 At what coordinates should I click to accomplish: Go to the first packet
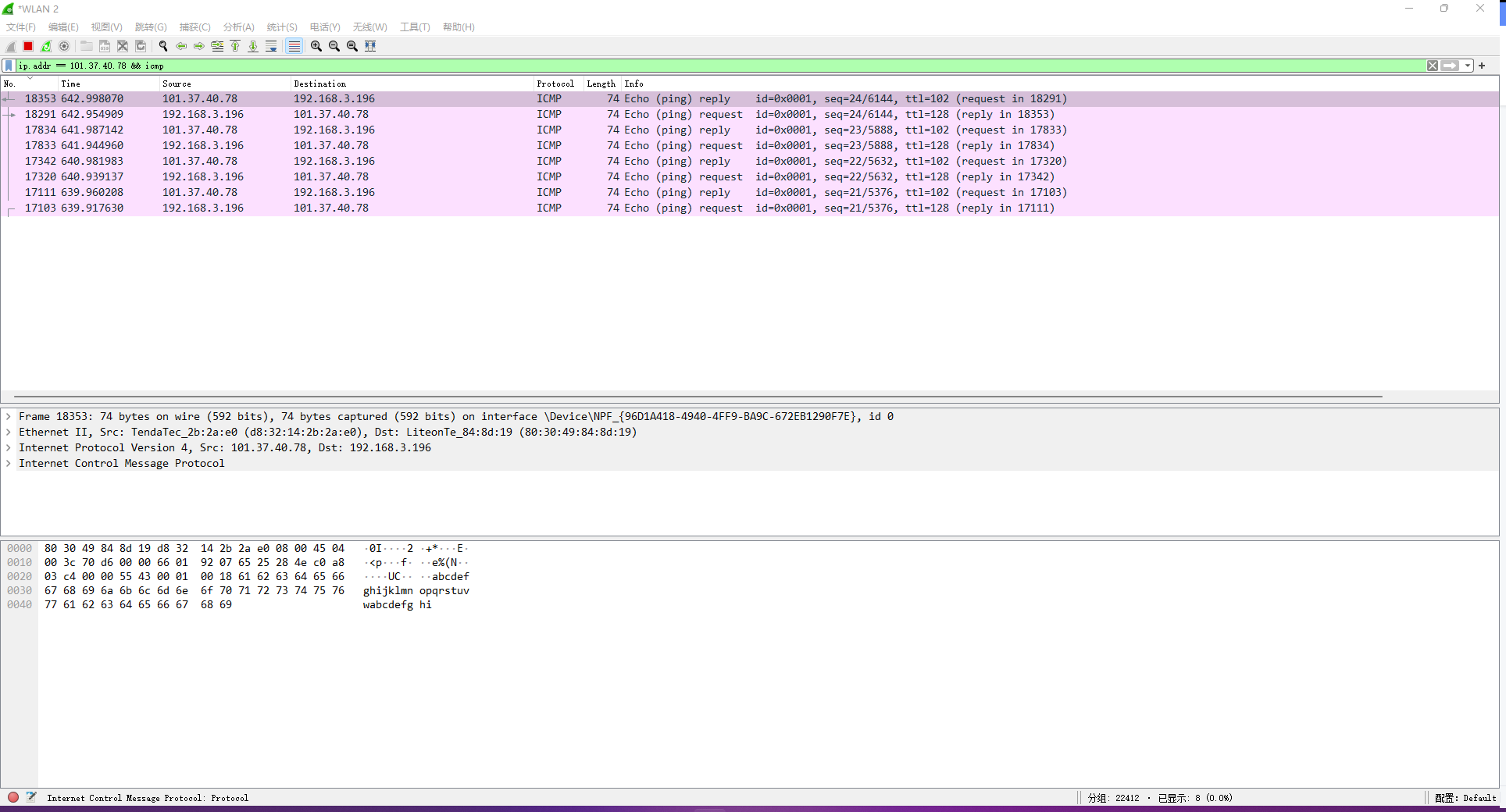235,46
